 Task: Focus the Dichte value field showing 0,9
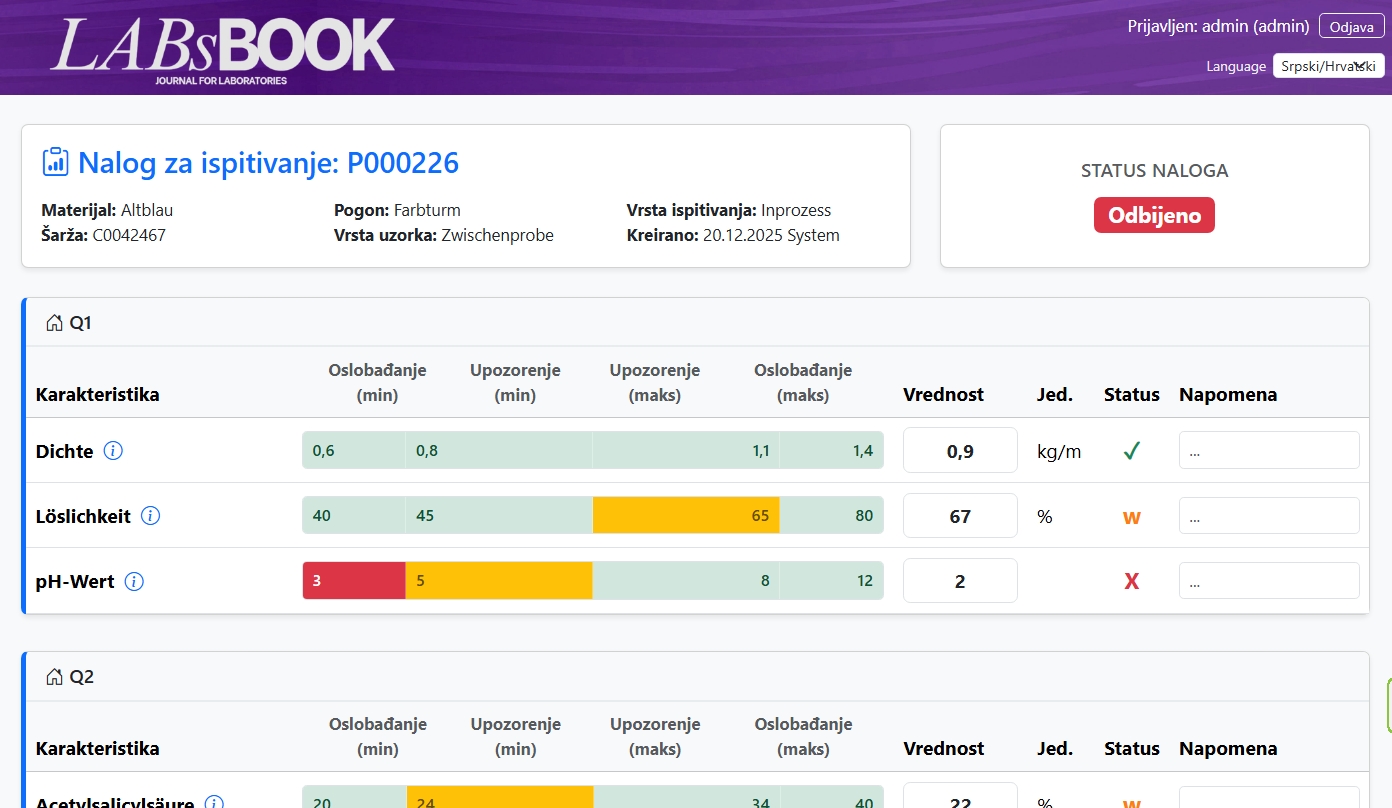(960, 451)
